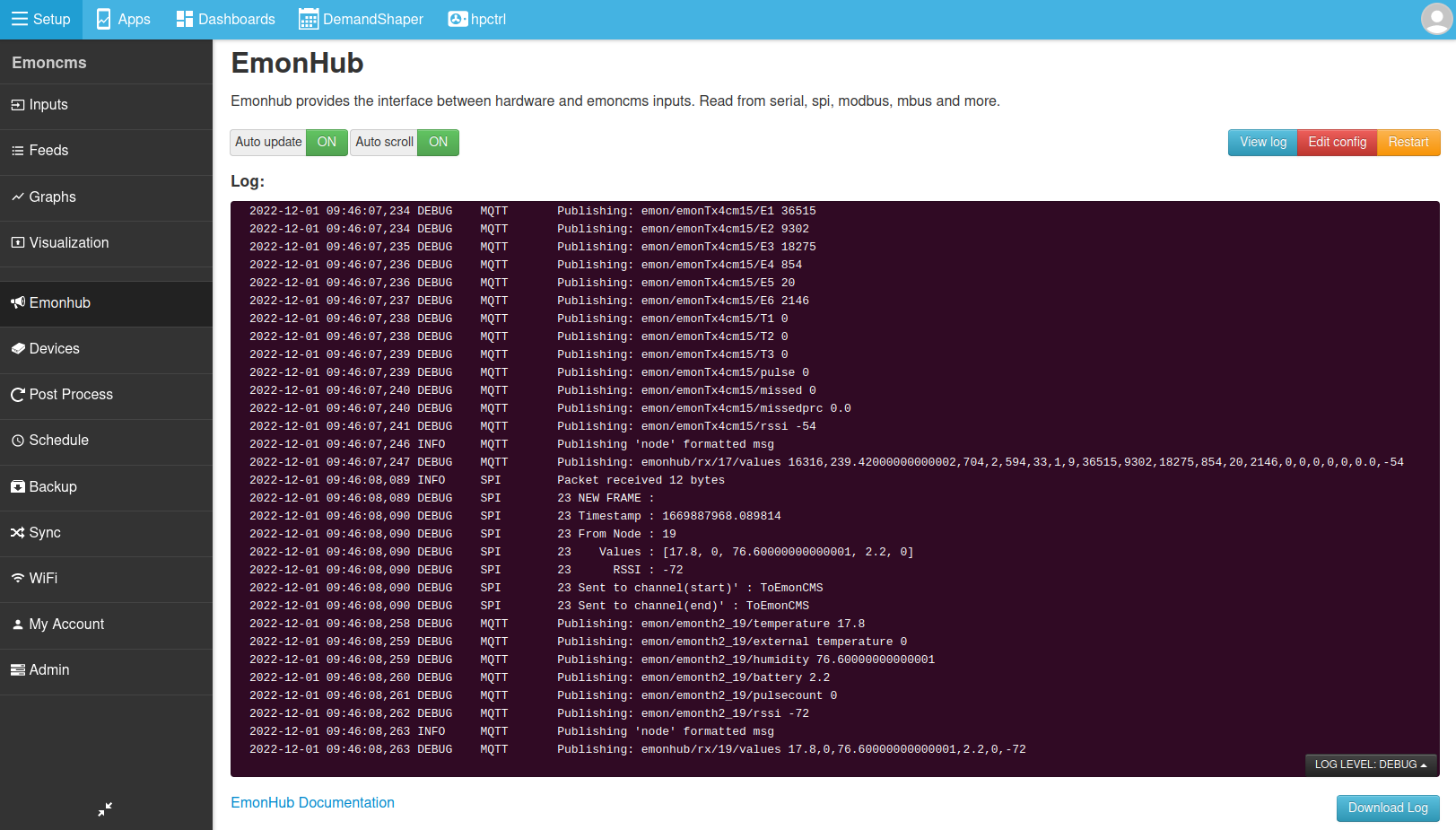Toggle Auto scroll ON switch

(x=438, y=142)
